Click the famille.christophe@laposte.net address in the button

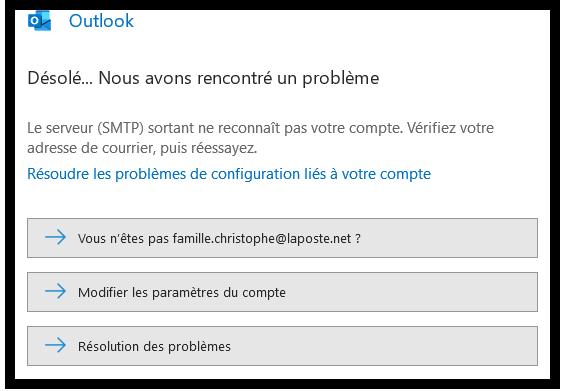pyautogui.click(x=261, y=238)
